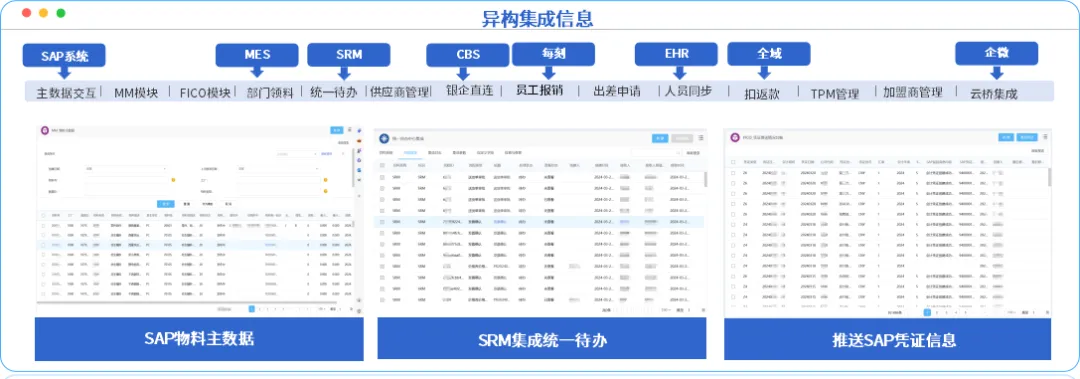
Task: Open the FICO模块 item
Action: pos(205,92)
